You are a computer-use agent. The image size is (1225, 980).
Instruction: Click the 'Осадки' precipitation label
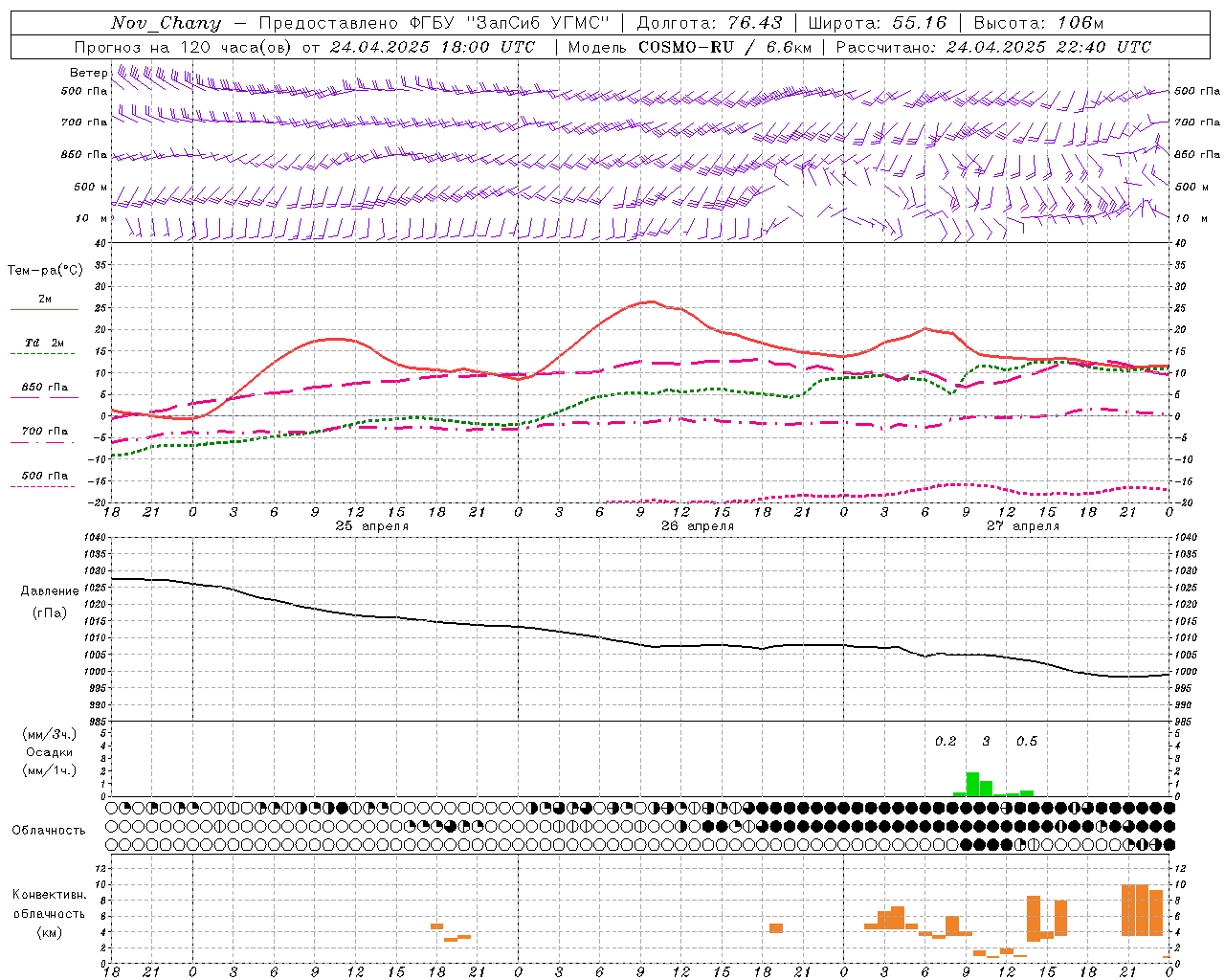tap(49, 753)
